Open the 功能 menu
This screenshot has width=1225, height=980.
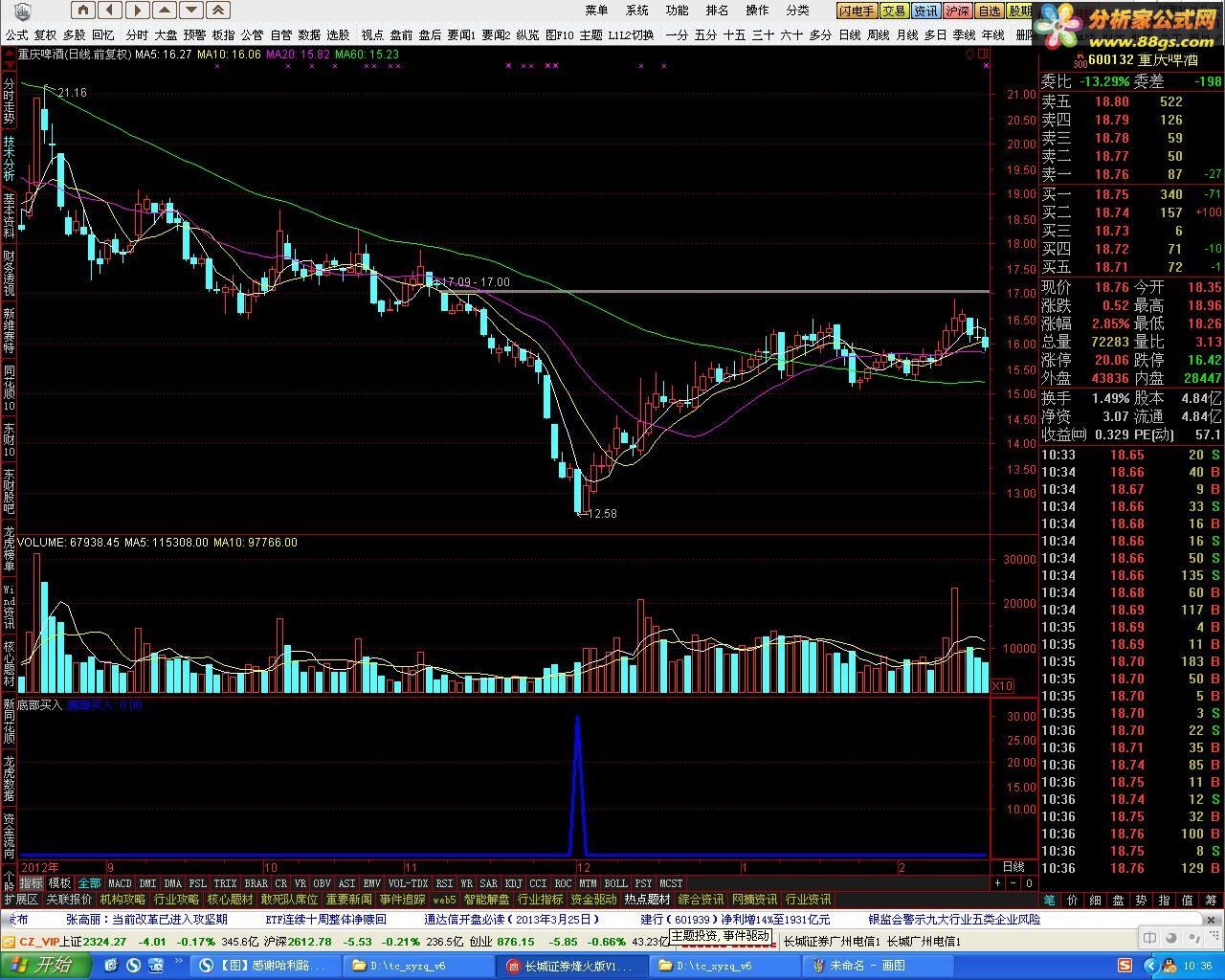pyautogui.click(x=677, y=11)
